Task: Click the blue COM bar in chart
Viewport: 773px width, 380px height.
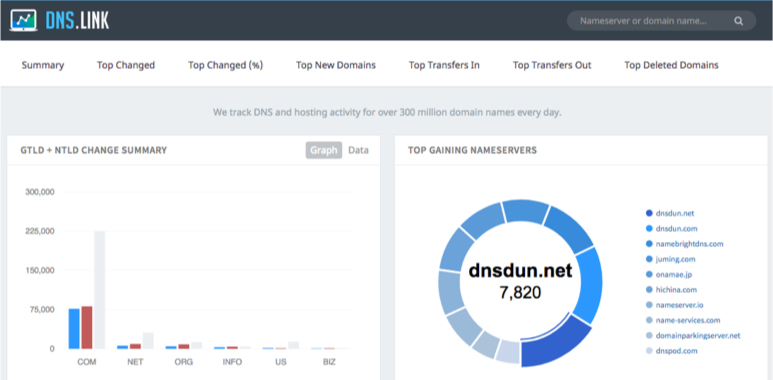Action: tap(74, 329)
